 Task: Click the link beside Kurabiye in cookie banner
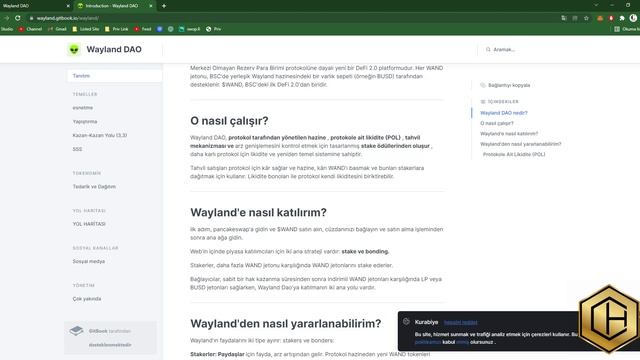(460, 322)
